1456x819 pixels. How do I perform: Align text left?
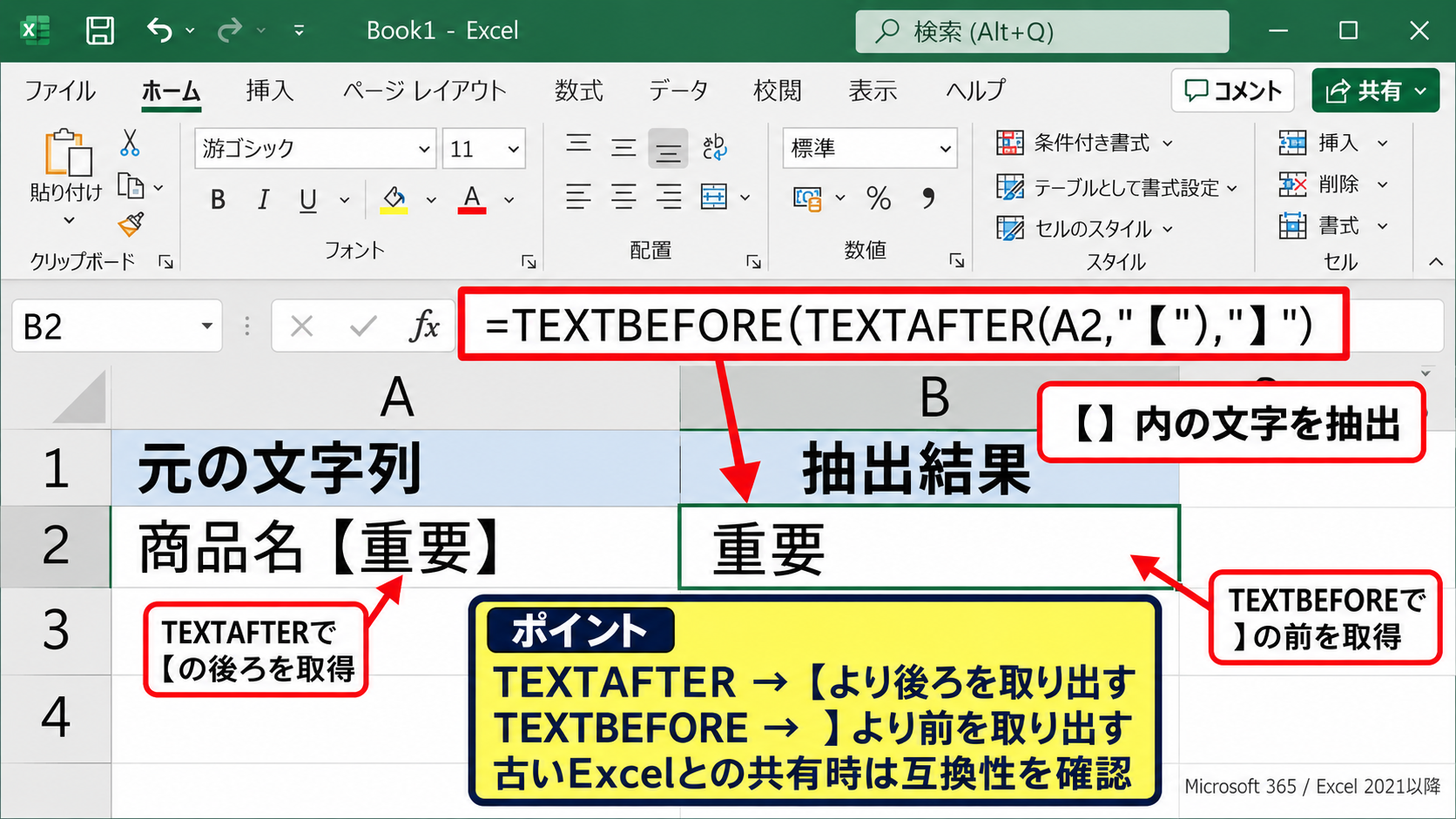coord(578,197)
